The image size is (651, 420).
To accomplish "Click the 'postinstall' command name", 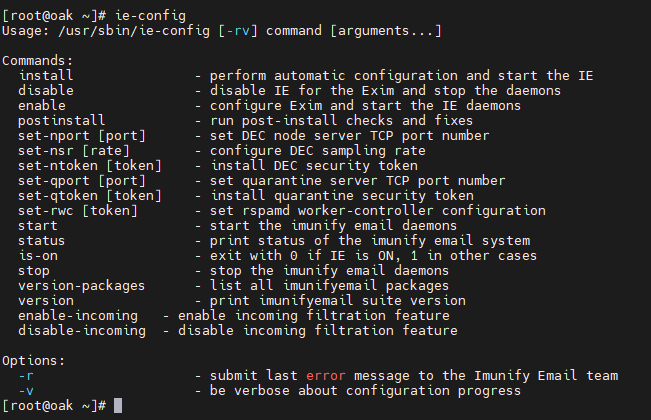I will 62,120.
